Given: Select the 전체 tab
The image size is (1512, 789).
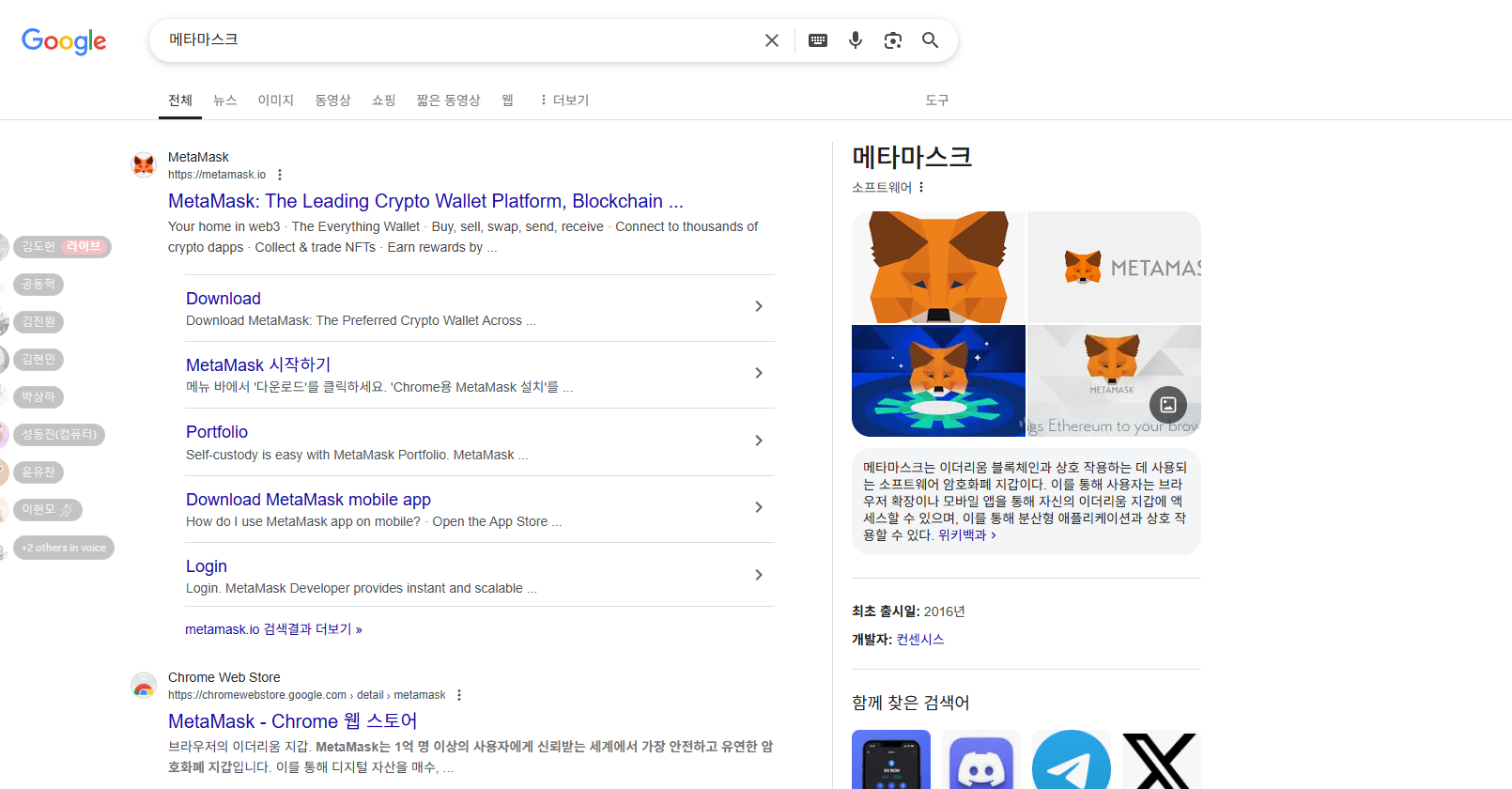Looking at the screenshot, I should tap(180, 100).
